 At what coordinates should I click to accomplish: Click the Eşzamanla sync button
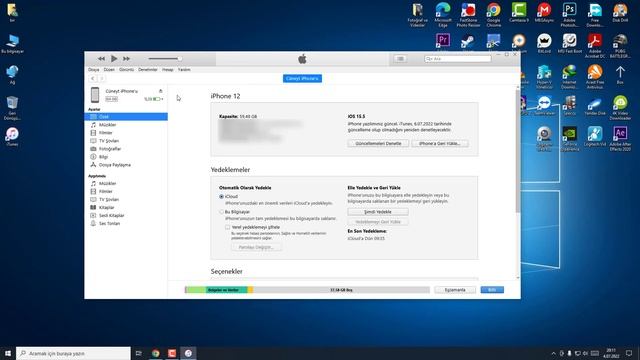455,290
